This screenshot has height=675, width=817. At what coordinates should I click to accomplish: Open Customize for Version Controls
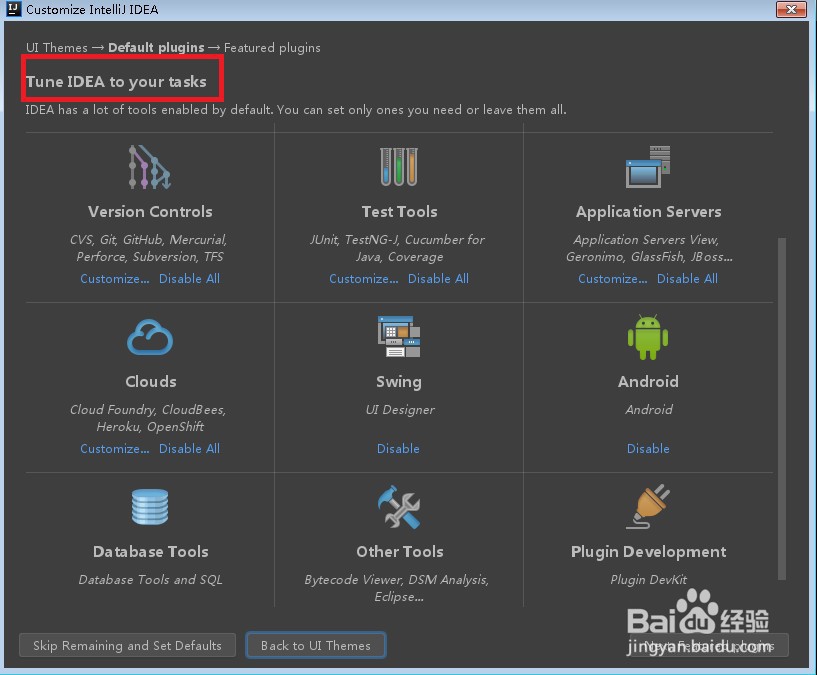115,279
